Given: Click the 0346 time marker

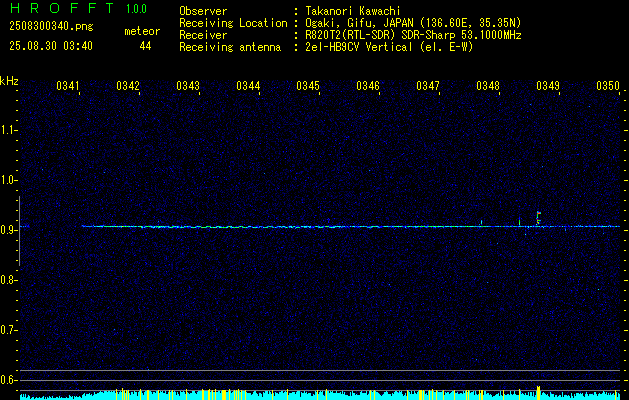Looking at the screenshot, I should [x=368, y=85].
